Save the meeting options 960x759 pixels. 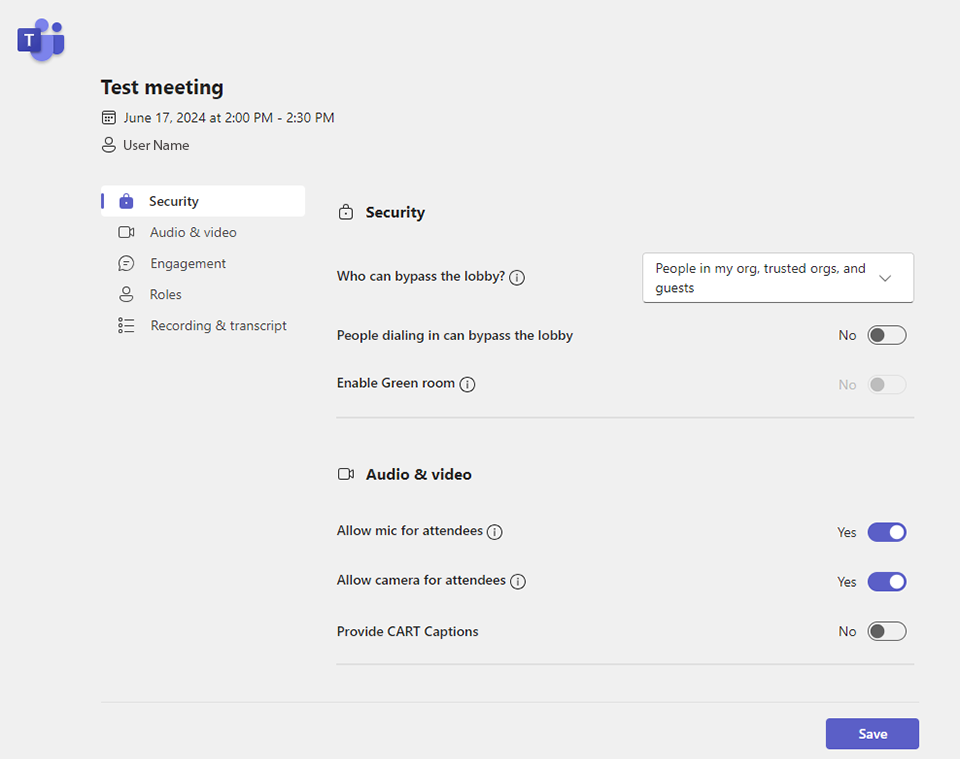(872, 734)
